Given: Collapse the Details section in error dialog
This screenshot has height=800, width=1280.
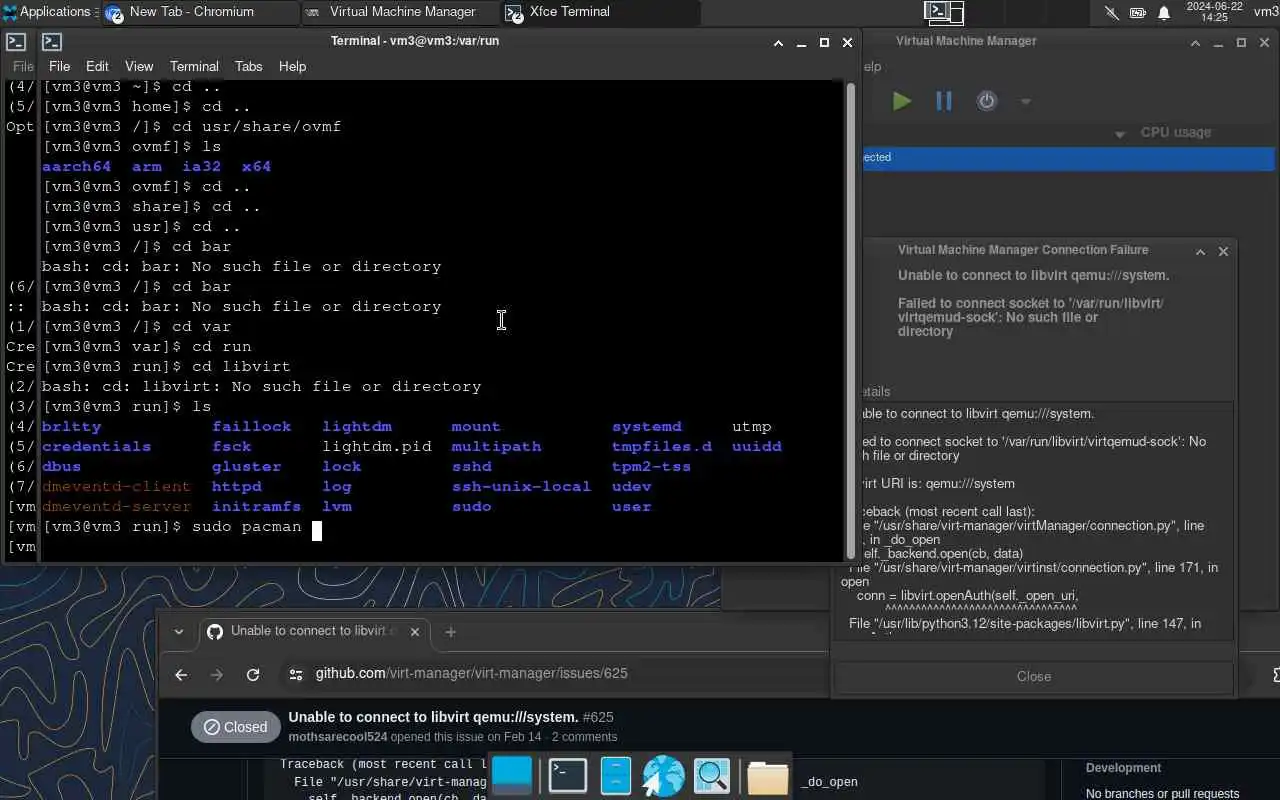Looking at the screenshot, I should click(873, 392).
